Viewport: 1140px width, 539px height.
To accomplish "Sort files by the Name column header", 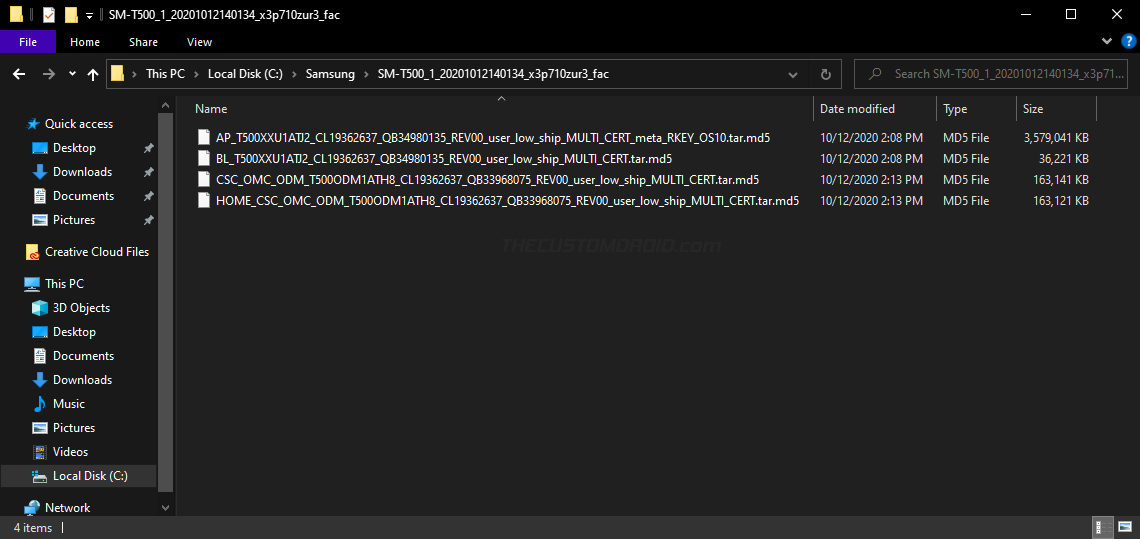I will point(502,109).
